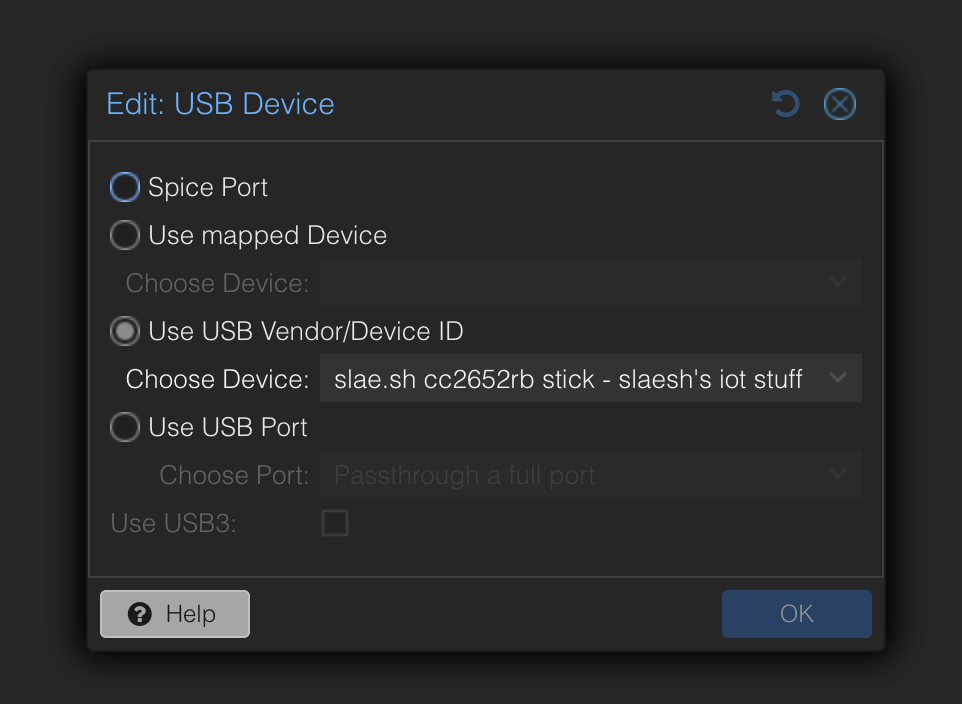
Task: Click the "Spice Port" label text
Action: [x=208, y=187]
